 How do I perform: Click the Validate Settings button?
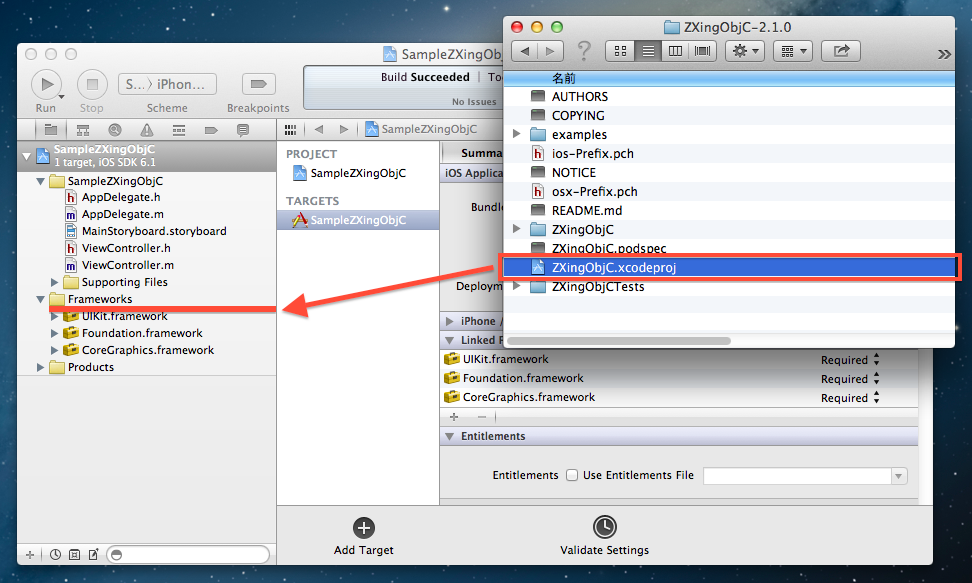[x=604, y=536]
